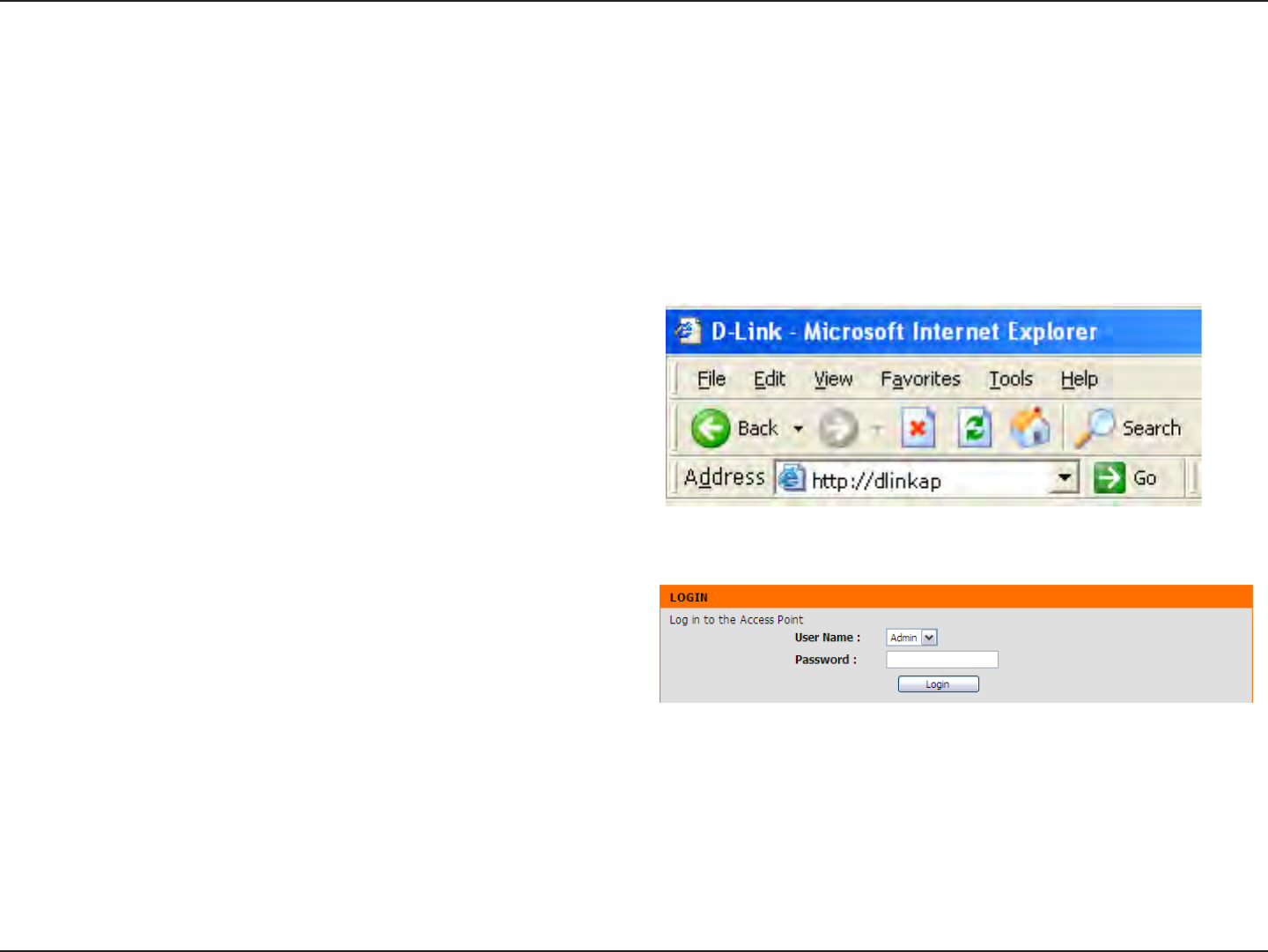Click the LOGIN orange header
The height and width of the screenshot is (952, 1268).
pos(955,596)
